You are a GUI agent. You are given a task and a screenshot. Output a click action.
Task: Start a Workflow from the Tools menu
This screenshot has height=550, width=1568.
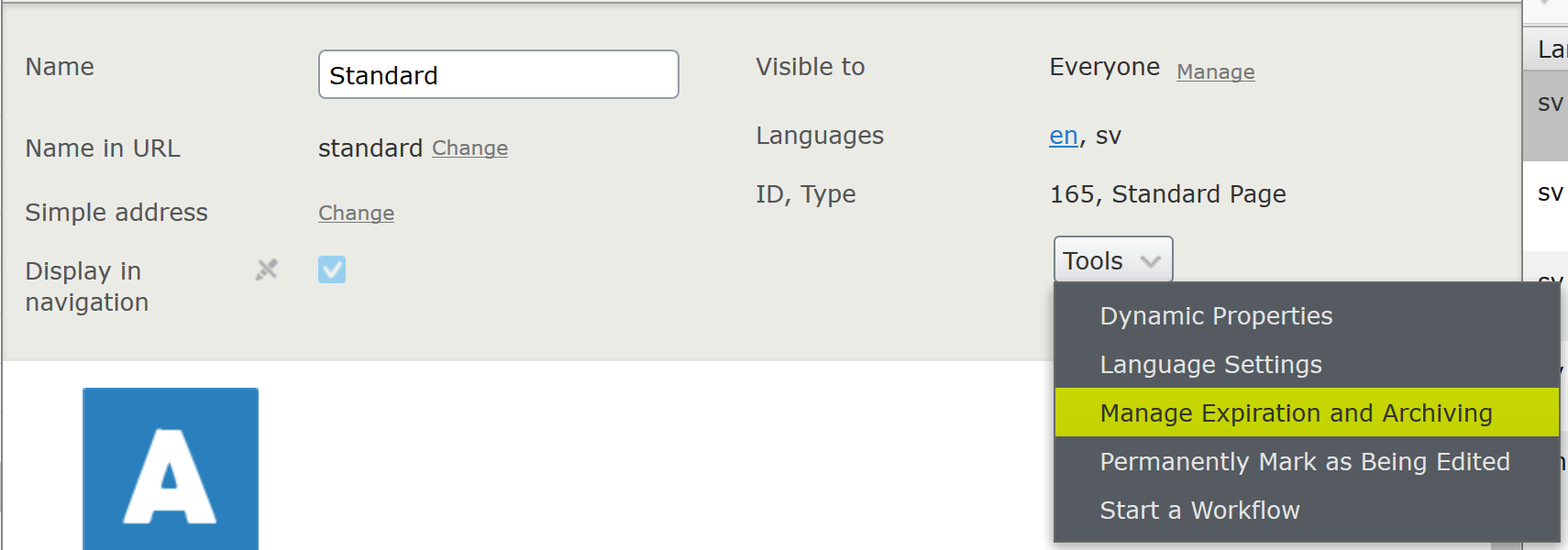1199,511
